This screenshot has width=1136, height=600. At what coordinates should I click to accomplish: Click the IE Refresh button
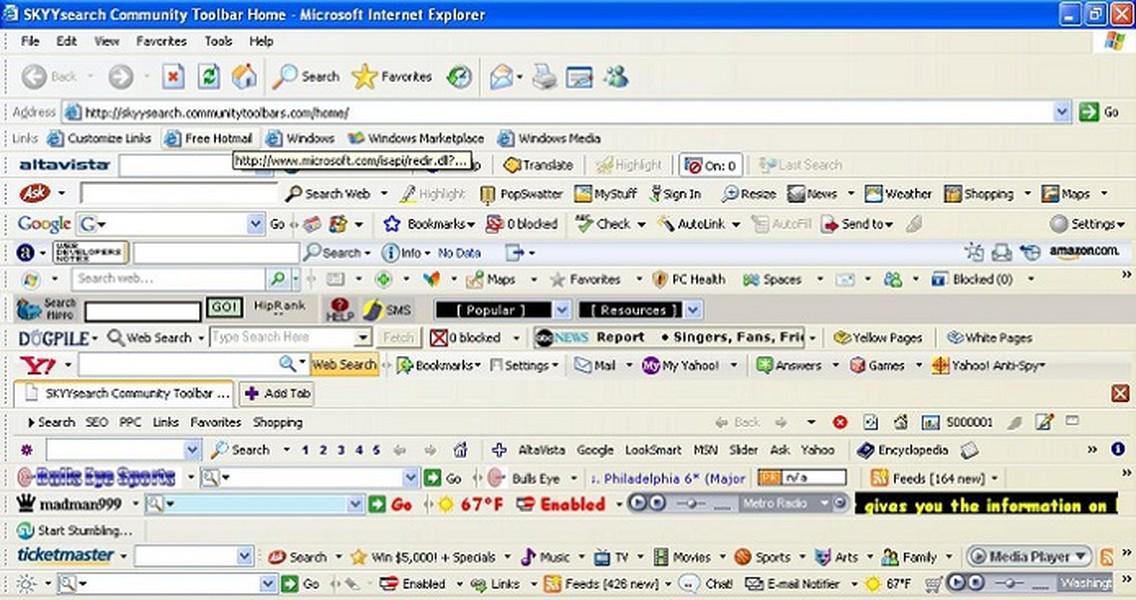click(x=209, y=76)
